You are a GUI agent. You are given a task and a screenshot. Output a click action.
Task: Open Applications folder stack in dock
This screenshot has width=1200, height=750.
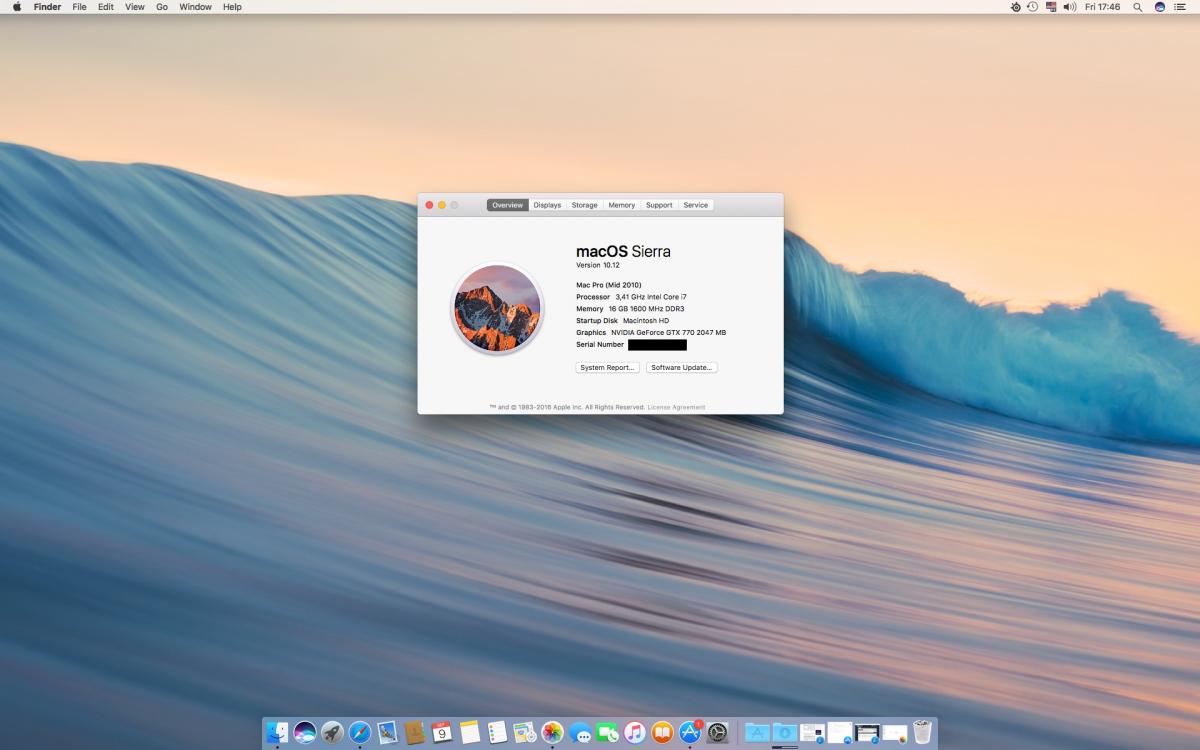tap(757, 733)
